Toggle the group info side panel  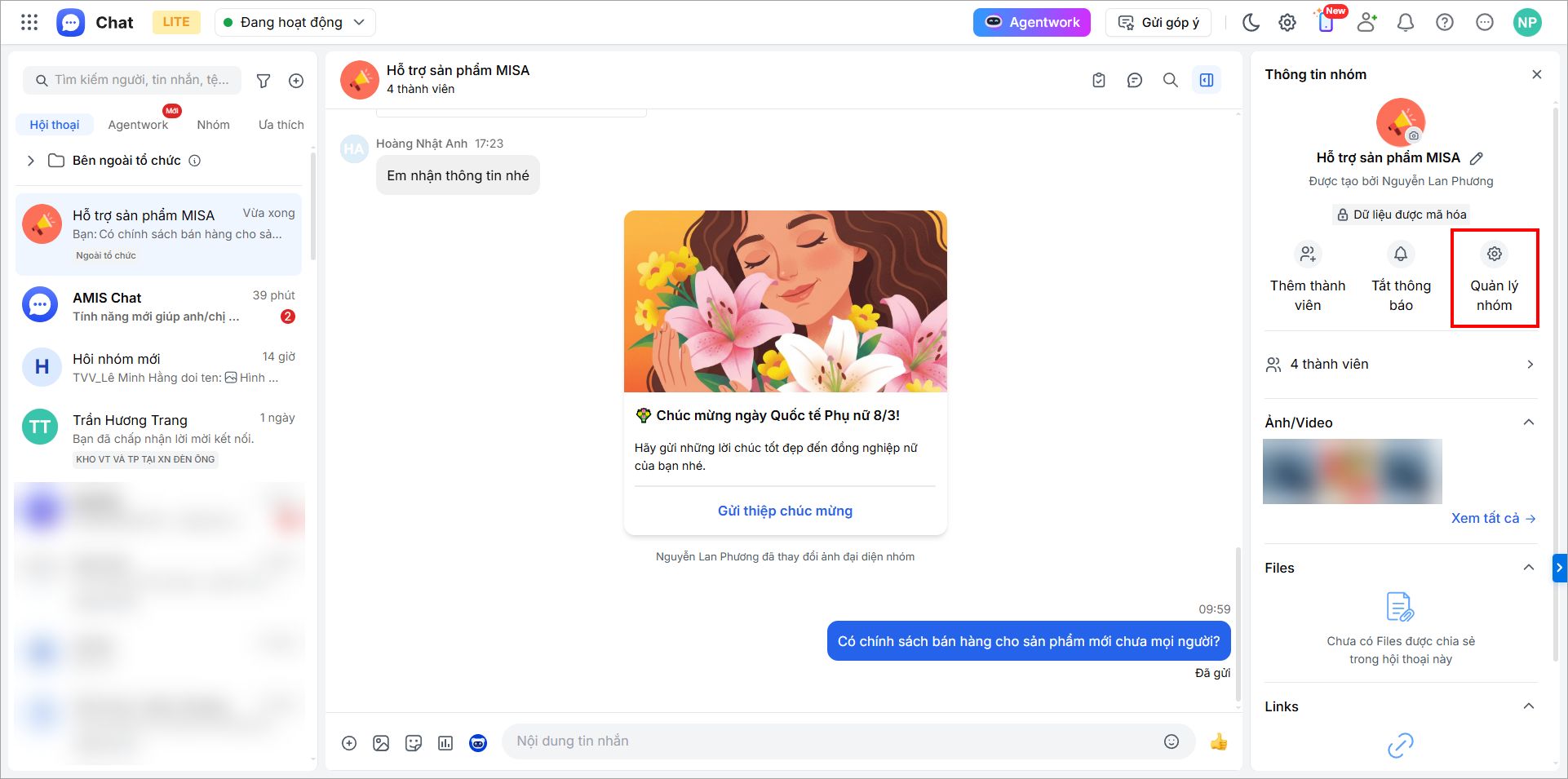click(1207, 80)
